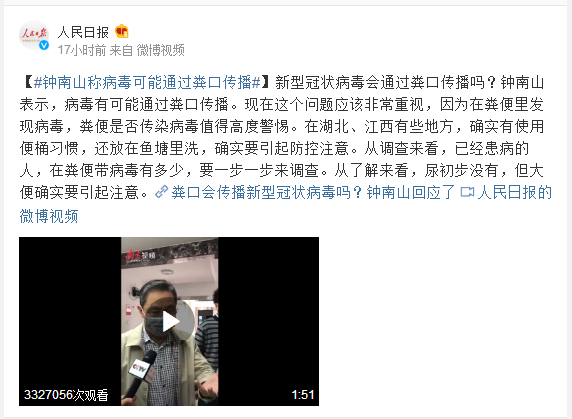Click the chain link icon before 粪口会传播
Viewport: 572px width, 419px height.
click(x=161, y=192)
